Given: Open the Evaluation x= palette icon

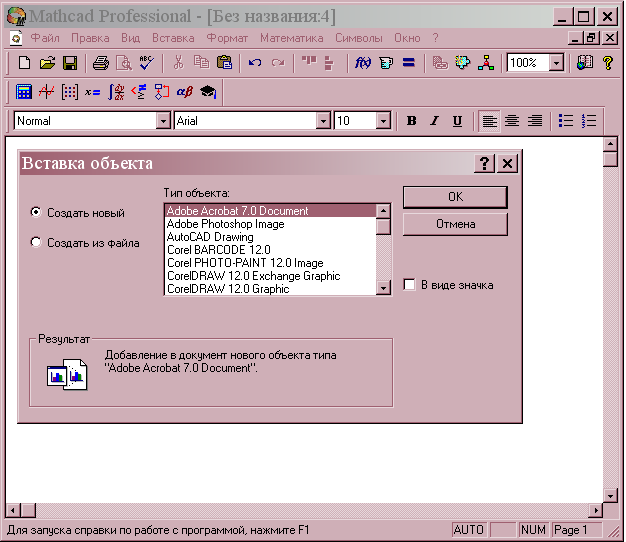Looking at the screenshot, I should pyautogui.click(x=92, y=92).
